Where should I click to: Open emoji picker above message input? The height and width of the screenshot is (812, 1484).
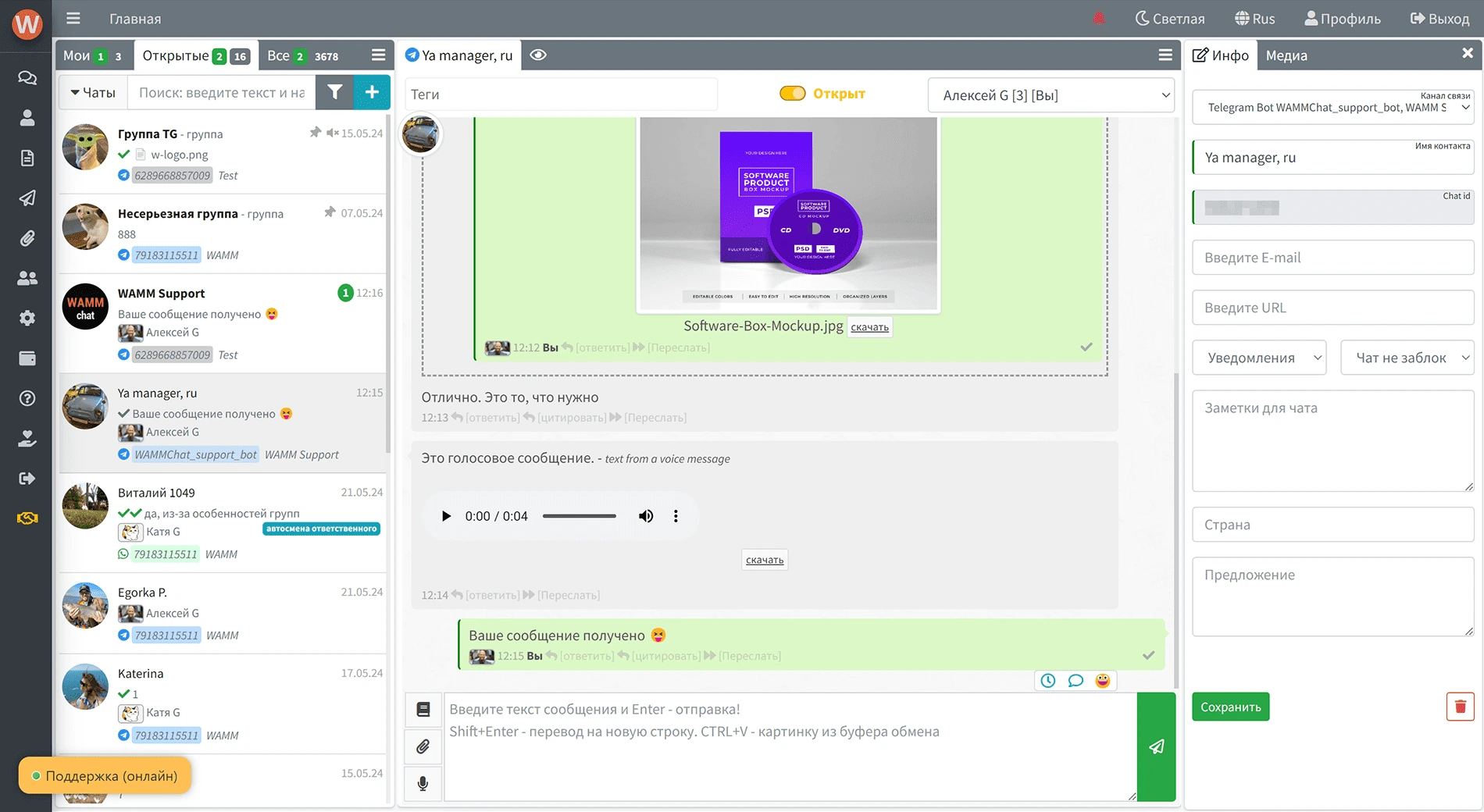pyautogui.click(x=1102, y=680)
